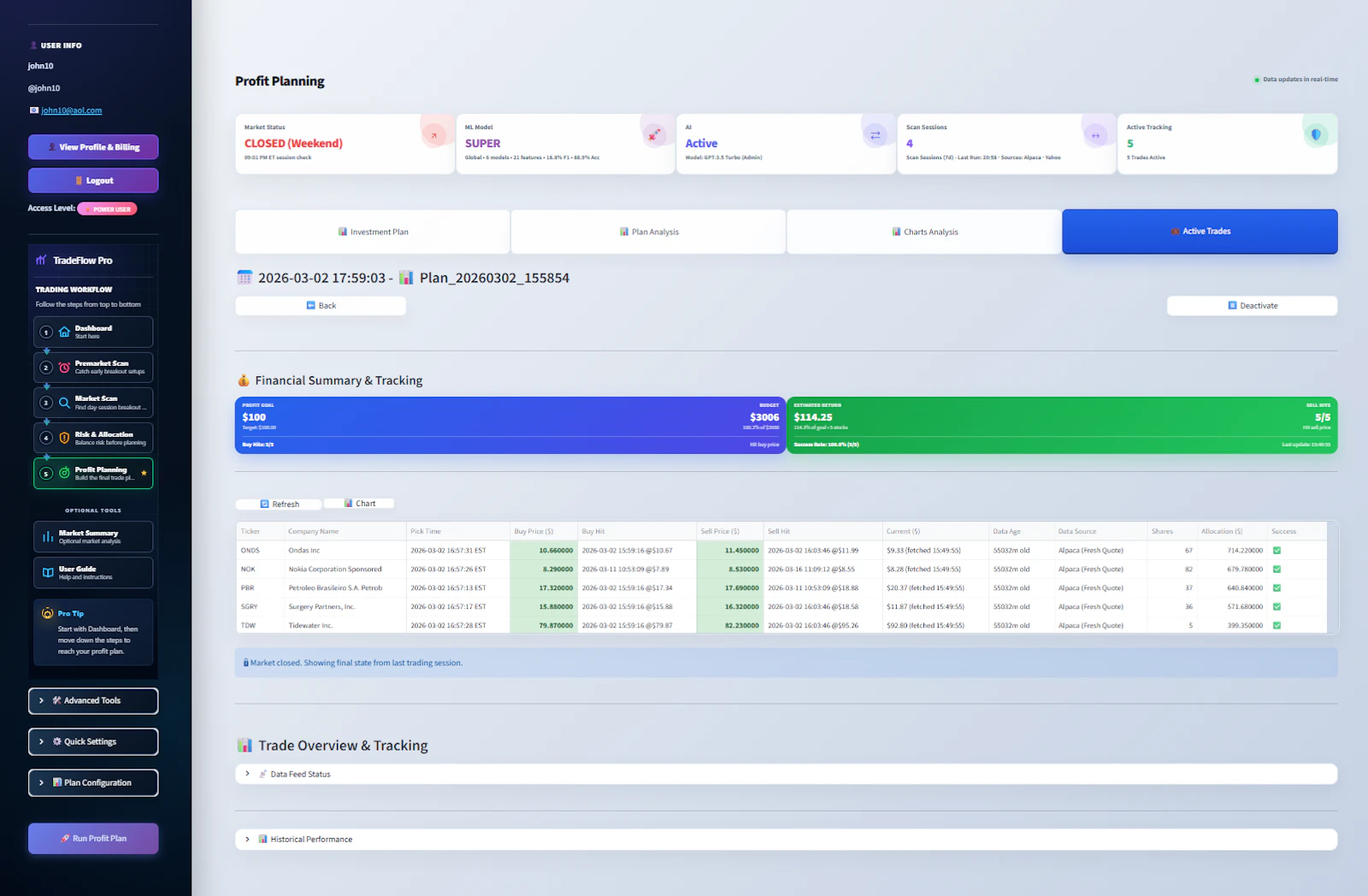
Task: Click the calendar icon before the plan date
Action: [245, 277]
